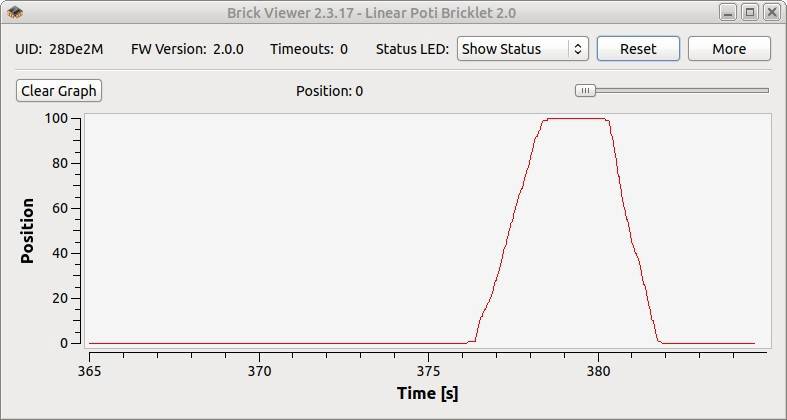
Task: Click the window title 'Linear Poti Bricklet 2.0'
Action: (430, 13)
